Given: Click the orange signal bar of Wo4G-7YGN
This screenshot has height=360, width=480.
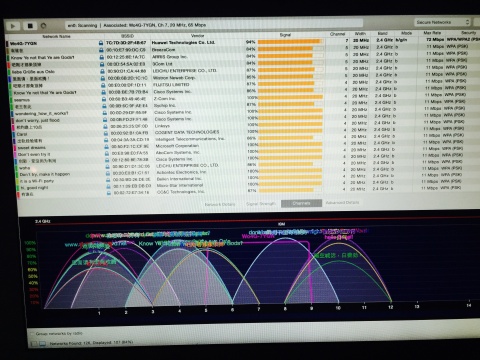Looking at the screenshot, I should (x=289, y=42).
